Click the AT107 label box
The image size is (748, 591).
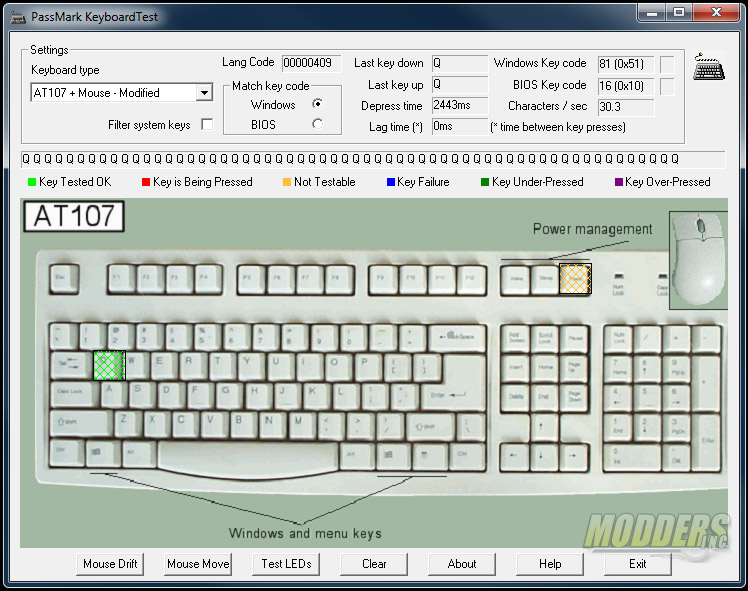74,216
